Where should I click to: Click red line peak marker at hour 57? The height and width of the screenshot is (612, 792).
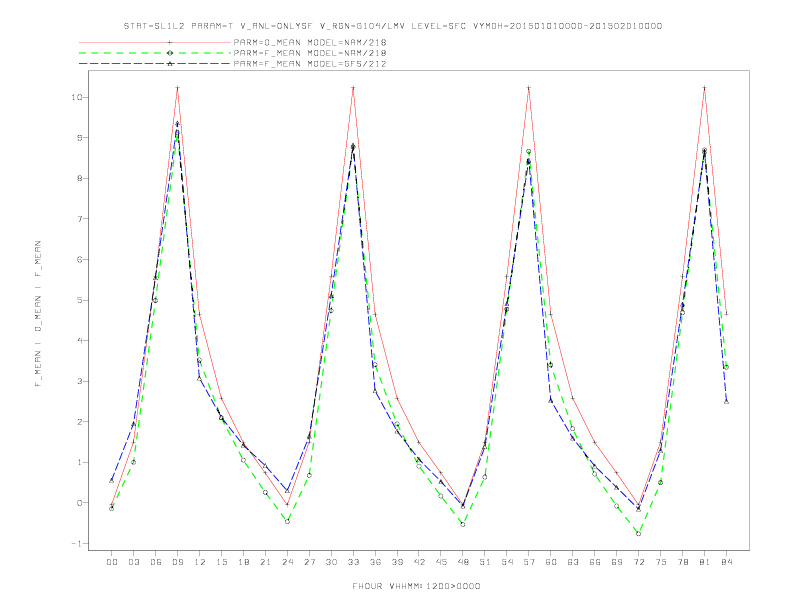529,88
